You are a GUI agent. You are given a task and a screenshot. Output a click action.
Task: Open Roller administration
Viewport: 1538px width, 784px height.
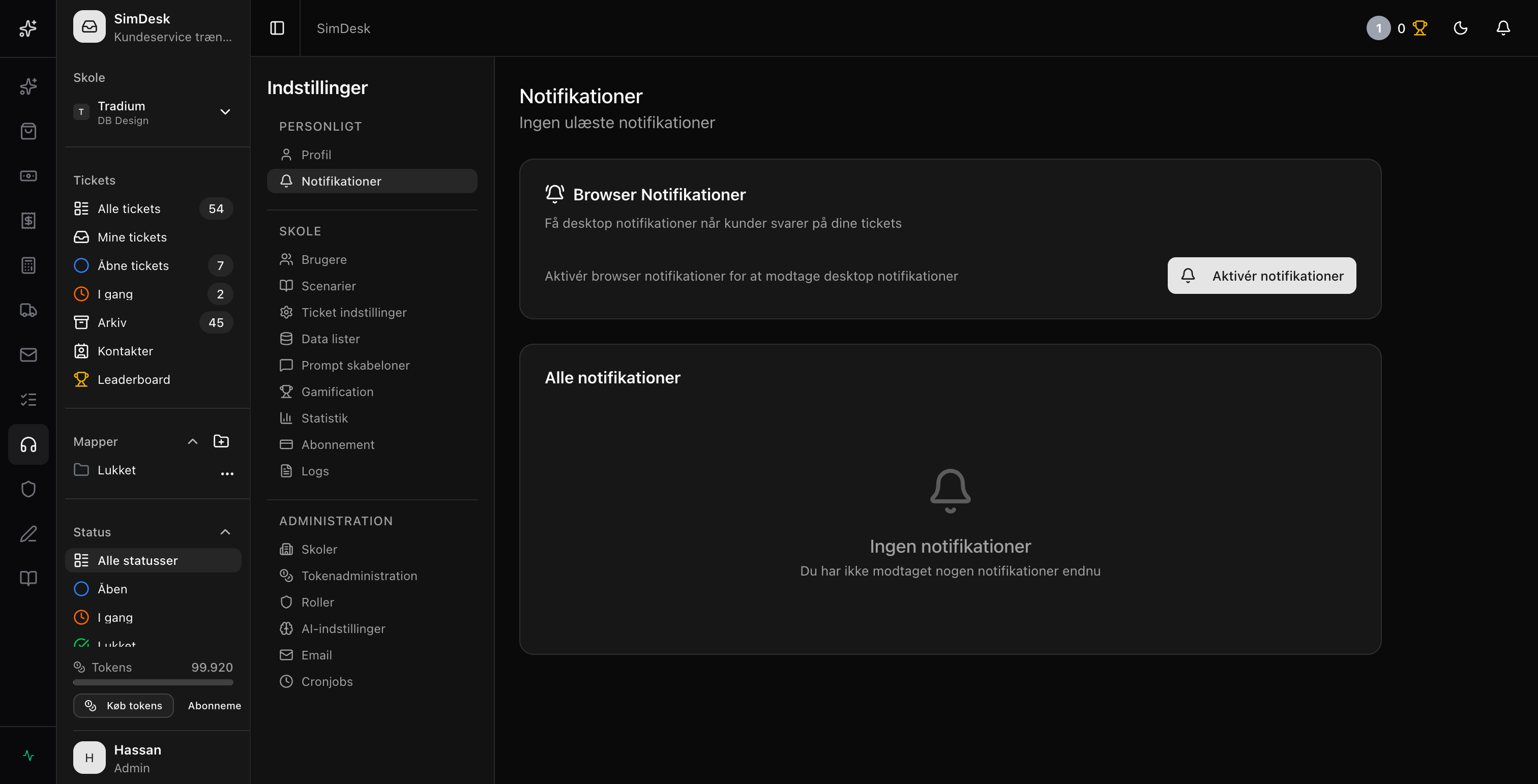[x=372, y=602]
